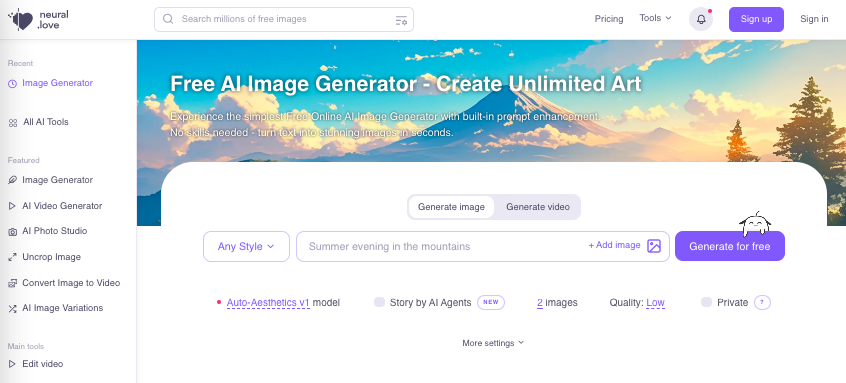Open the notifications bell

pos(701,19)
